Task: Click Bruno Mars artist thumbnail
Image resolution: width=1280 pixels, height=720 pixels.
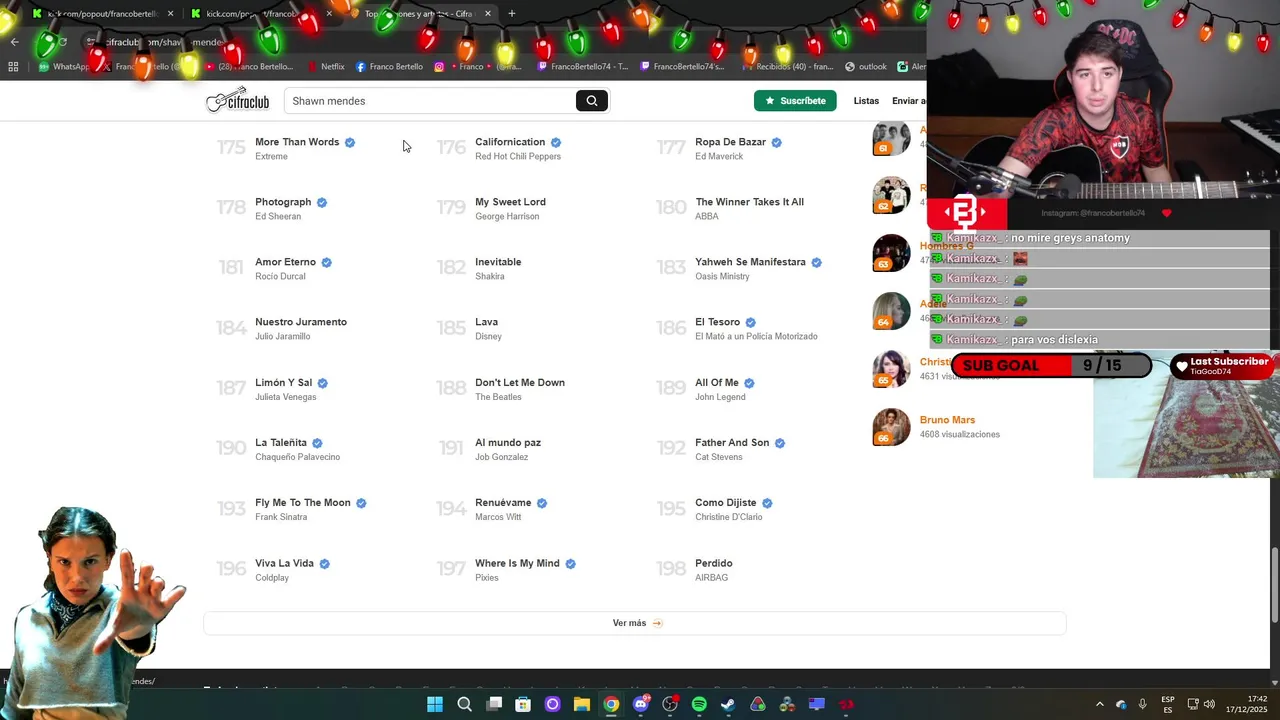Action: (891, 427)
